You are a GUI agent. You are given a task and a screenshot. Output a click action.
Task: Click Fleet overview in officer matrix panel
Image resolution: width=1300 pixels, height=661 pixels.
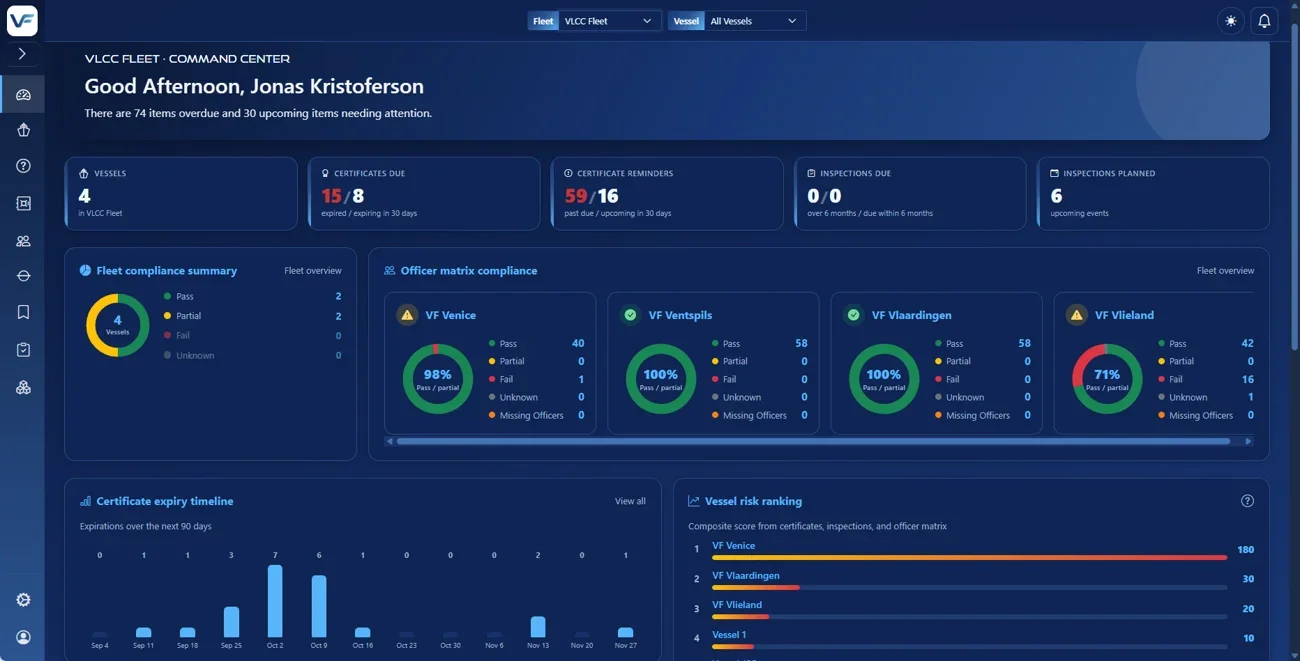[x=1225, y=271]
